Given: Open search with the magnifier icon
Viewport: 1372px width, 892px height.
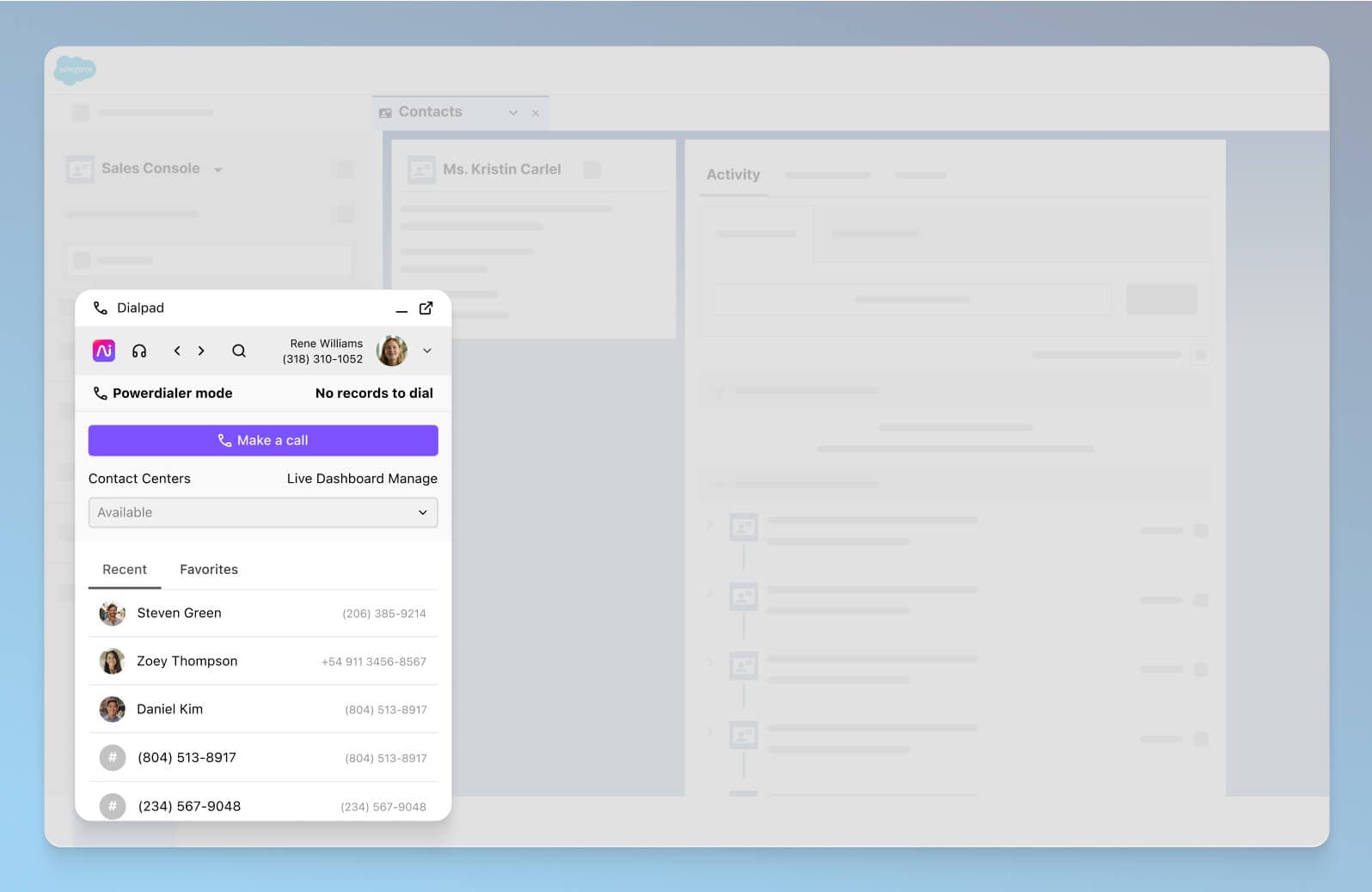Looking at the screenshot, I should click(x=239, y=351).
